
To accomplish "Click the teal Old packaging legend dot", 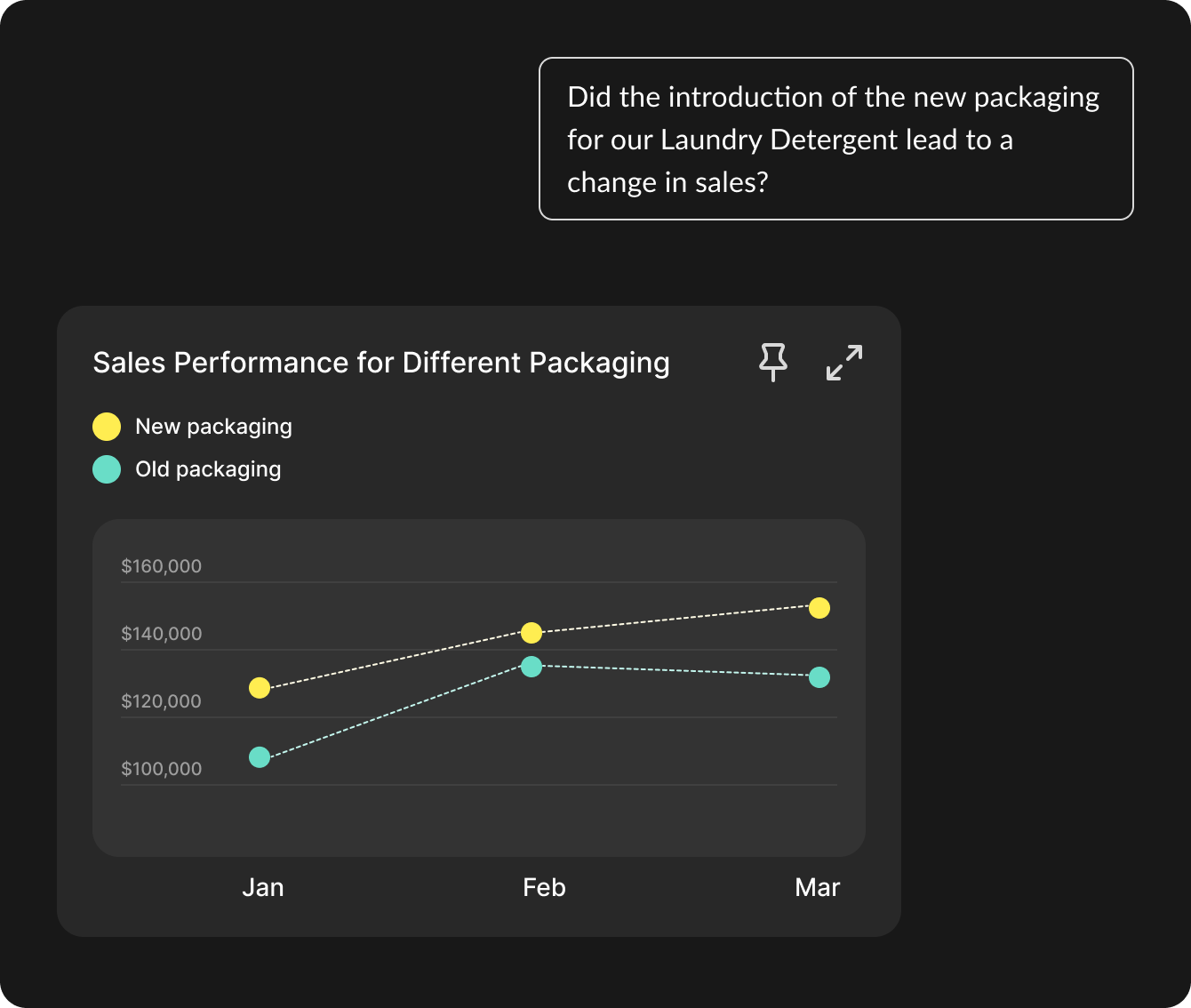I will click(107, 469).
